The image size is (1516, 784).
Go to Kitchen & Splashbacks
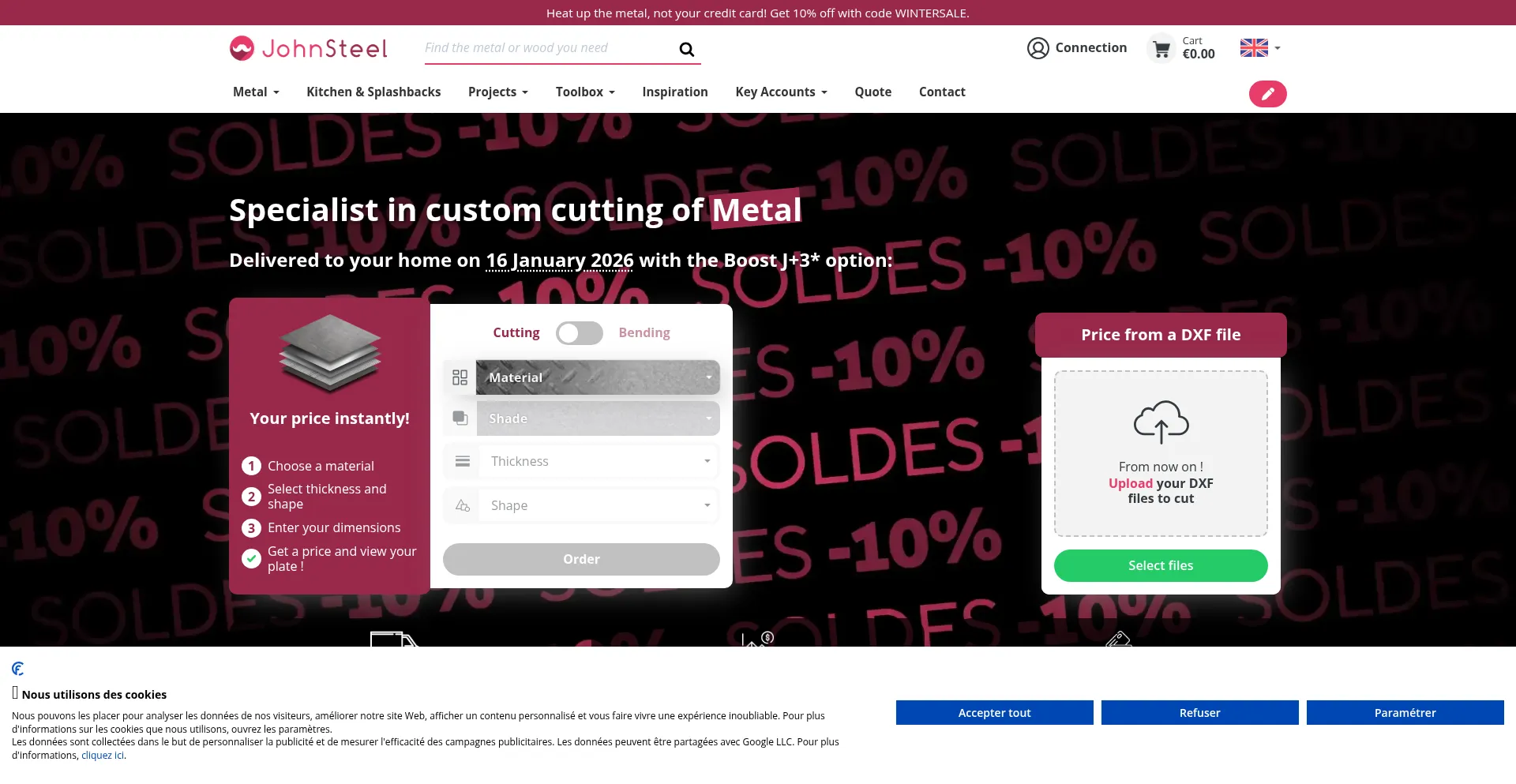click(373, 92)
